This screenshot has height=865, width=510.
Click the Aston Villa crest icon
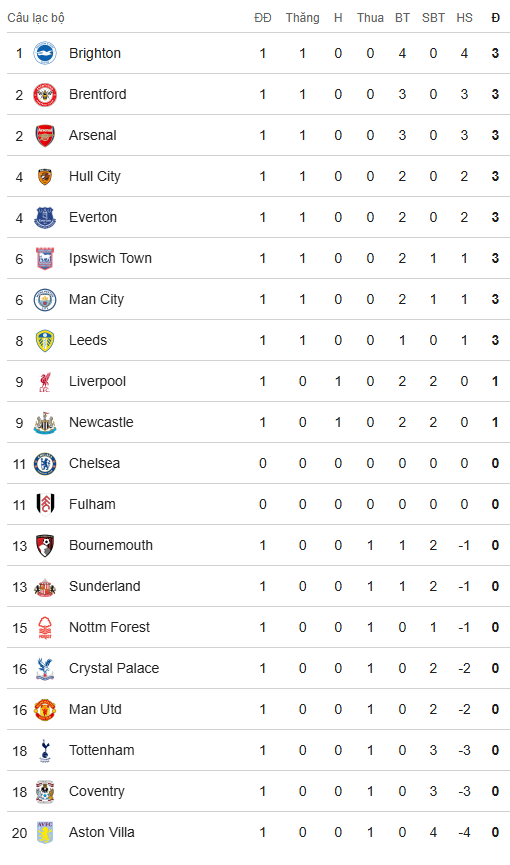click(x=45, y=832)
